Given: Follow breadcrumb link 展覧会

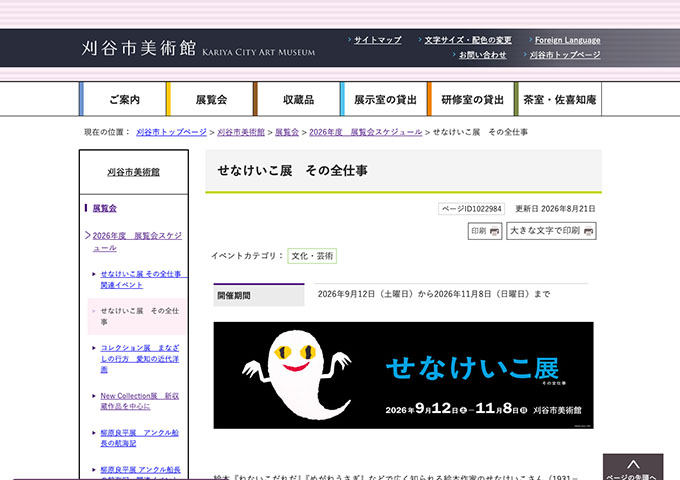Looking at the screenshot, I should point(287,132).
